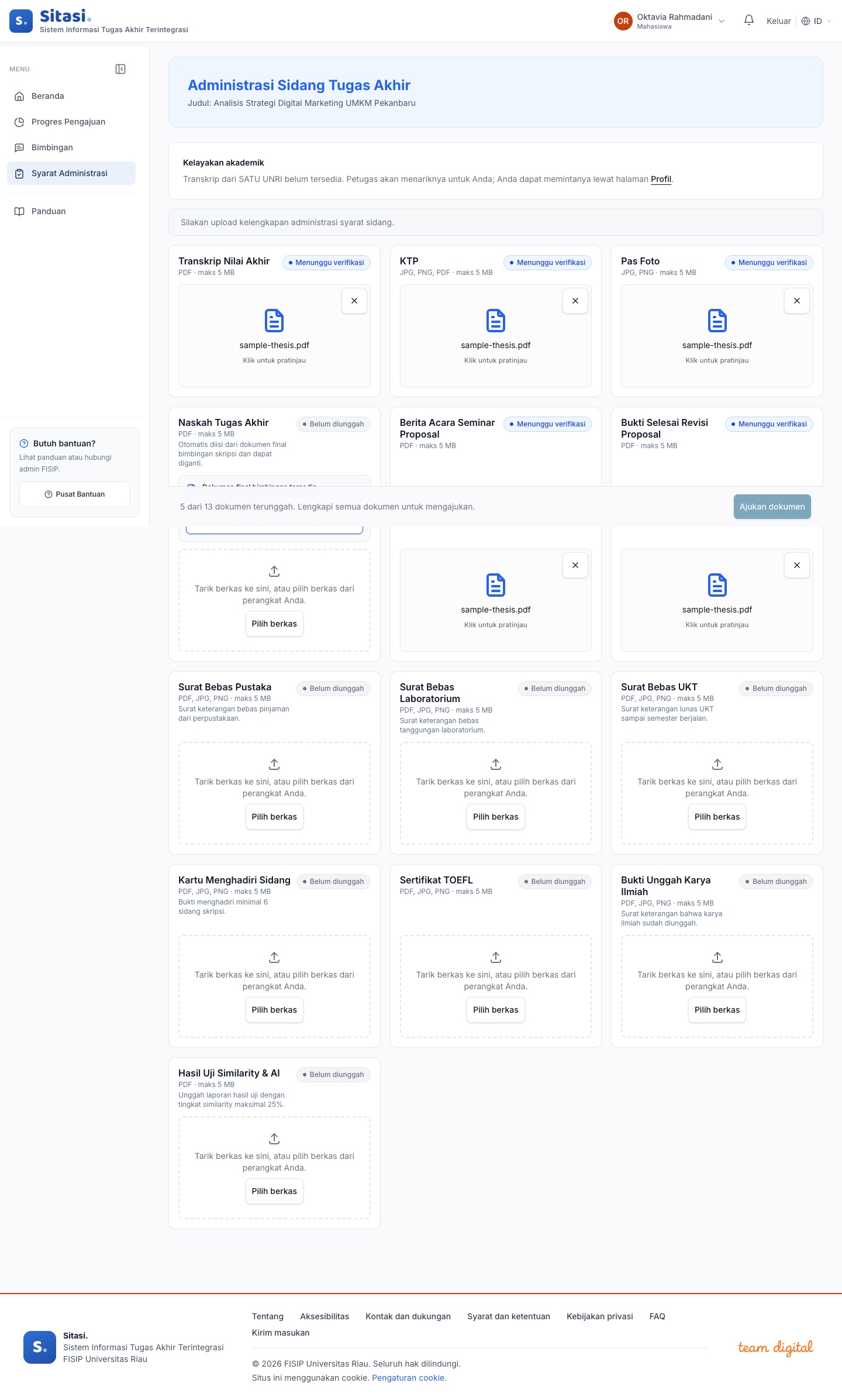Click upload icon in Hasil Uji Similarity

tap(274, 1138)
